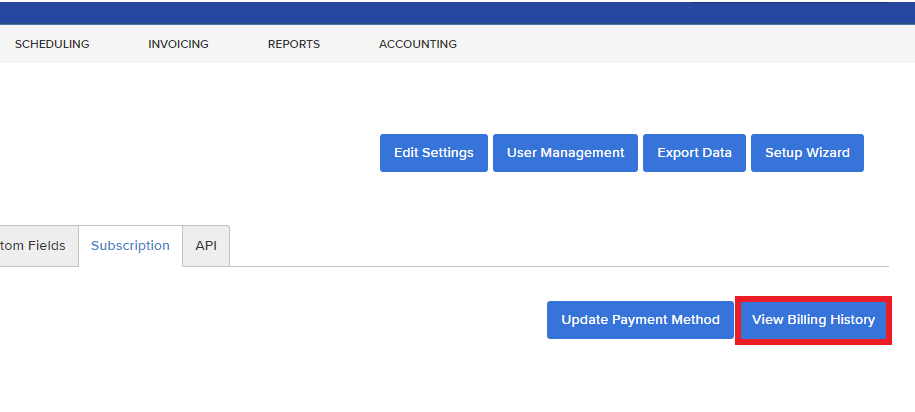Open the API tab

pos(206,246)
